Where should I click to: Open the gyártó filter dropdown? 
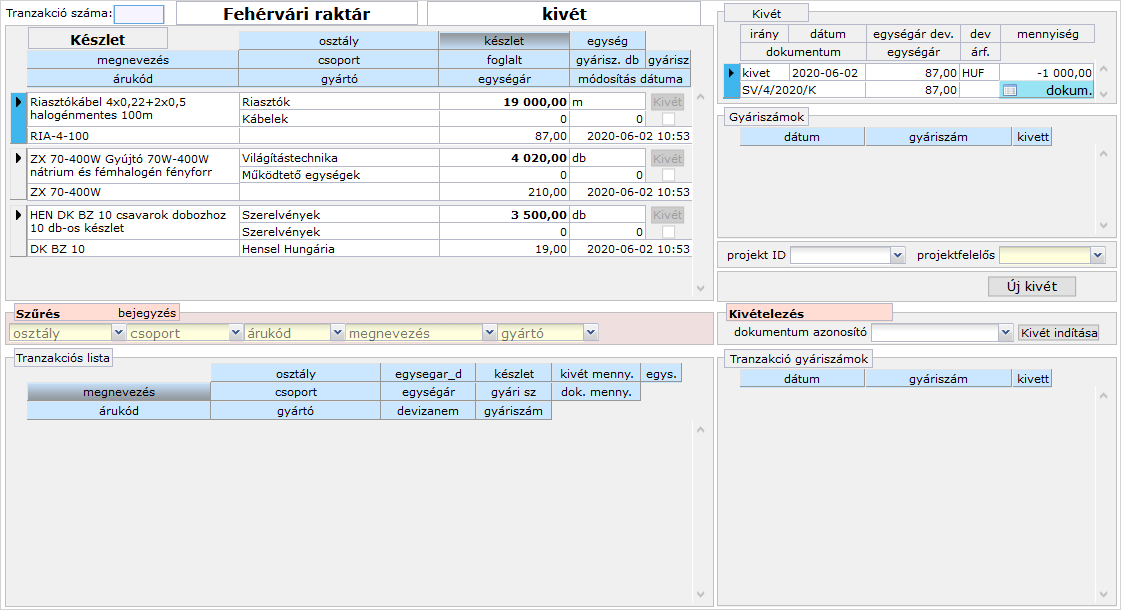591,333
